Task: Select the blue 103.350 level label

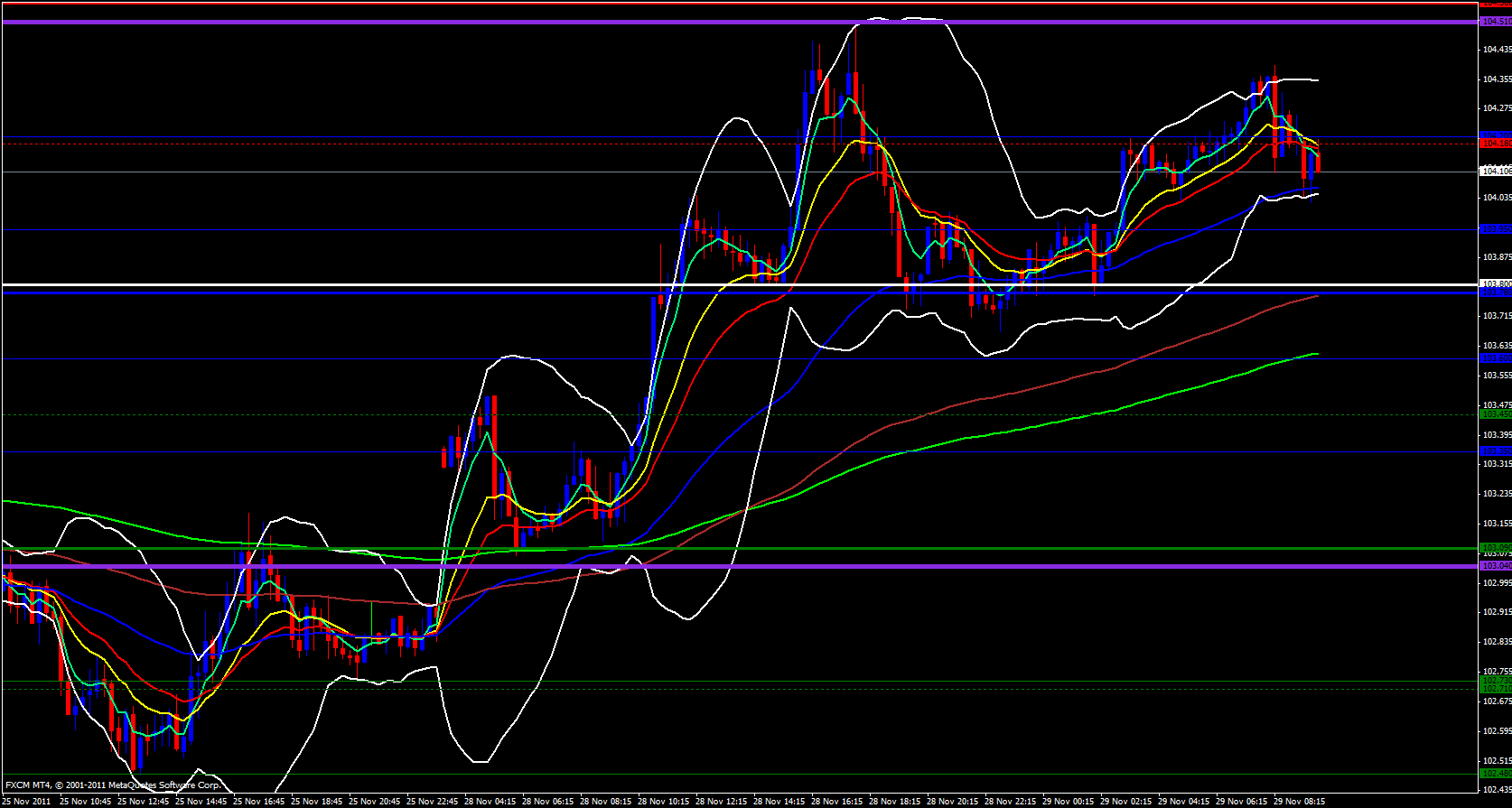Action: click(x=1495, y=451)
